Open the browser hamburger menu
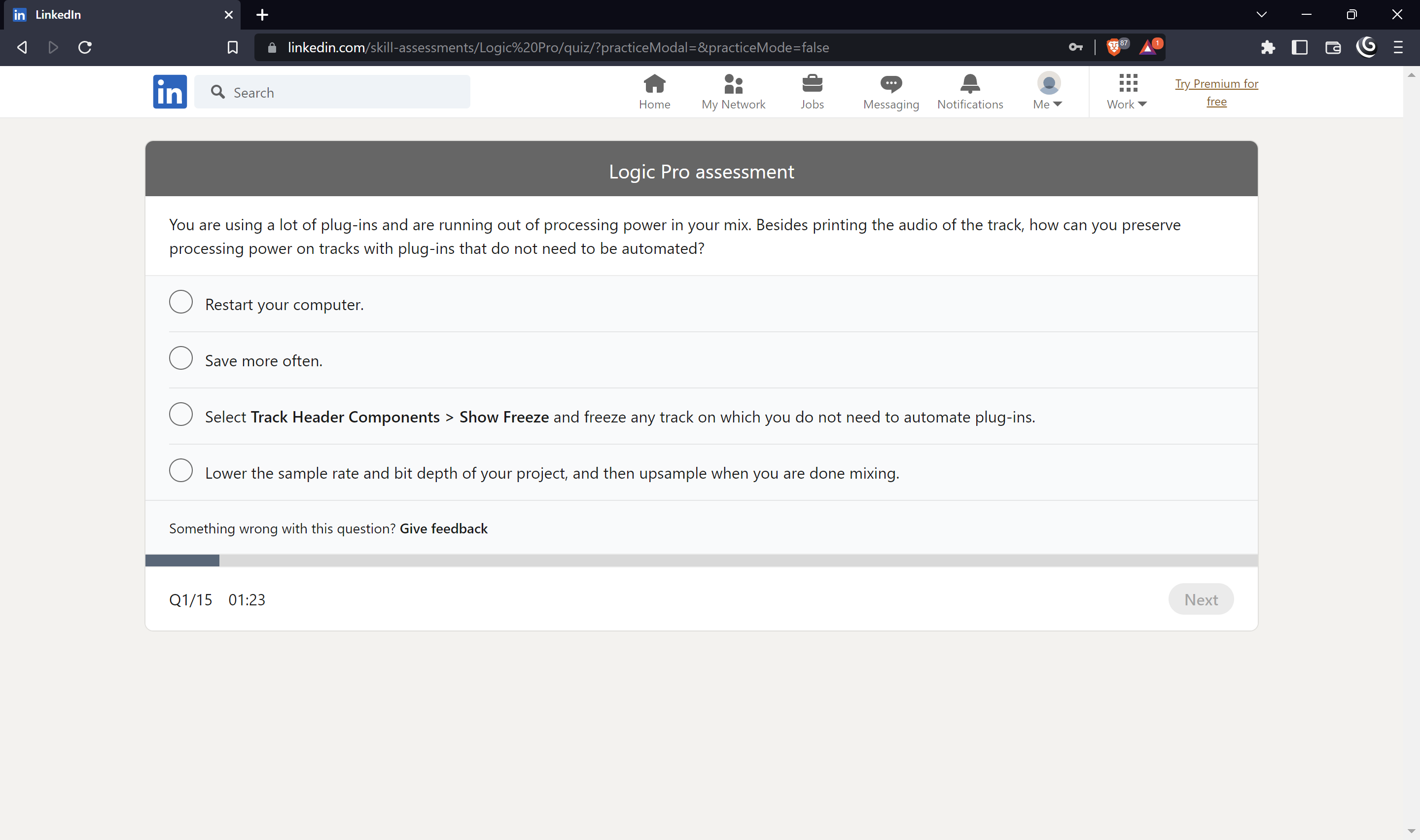Screen dimensions: 1420x840 coord(1398,47)
